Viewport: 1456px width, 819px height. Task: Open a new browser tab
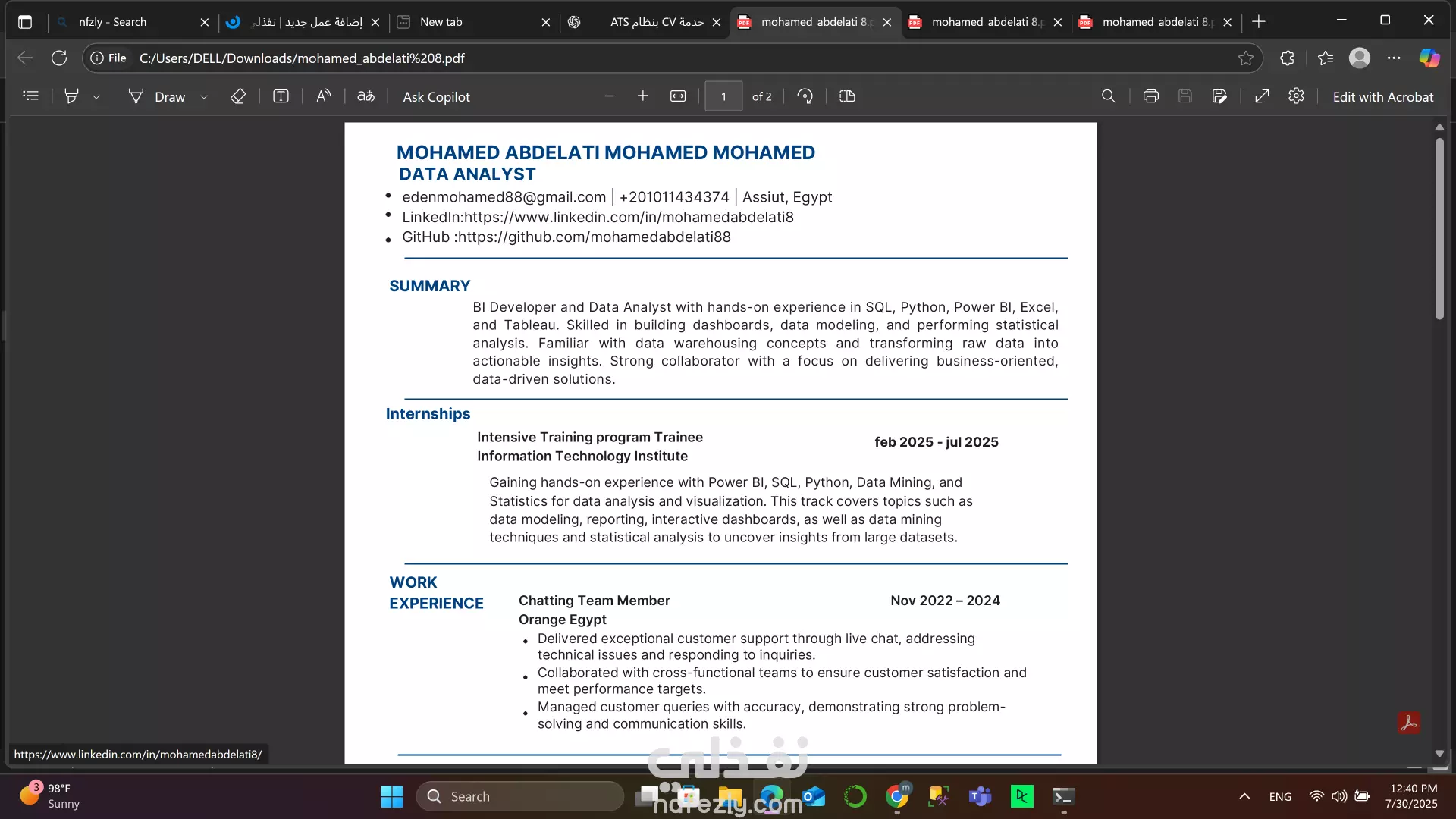(x=1259, y=22)
